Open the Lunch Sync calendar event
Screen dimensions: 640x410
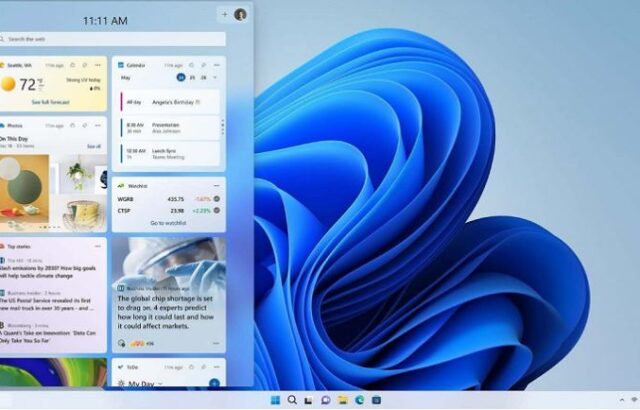(x=170, y=154)
